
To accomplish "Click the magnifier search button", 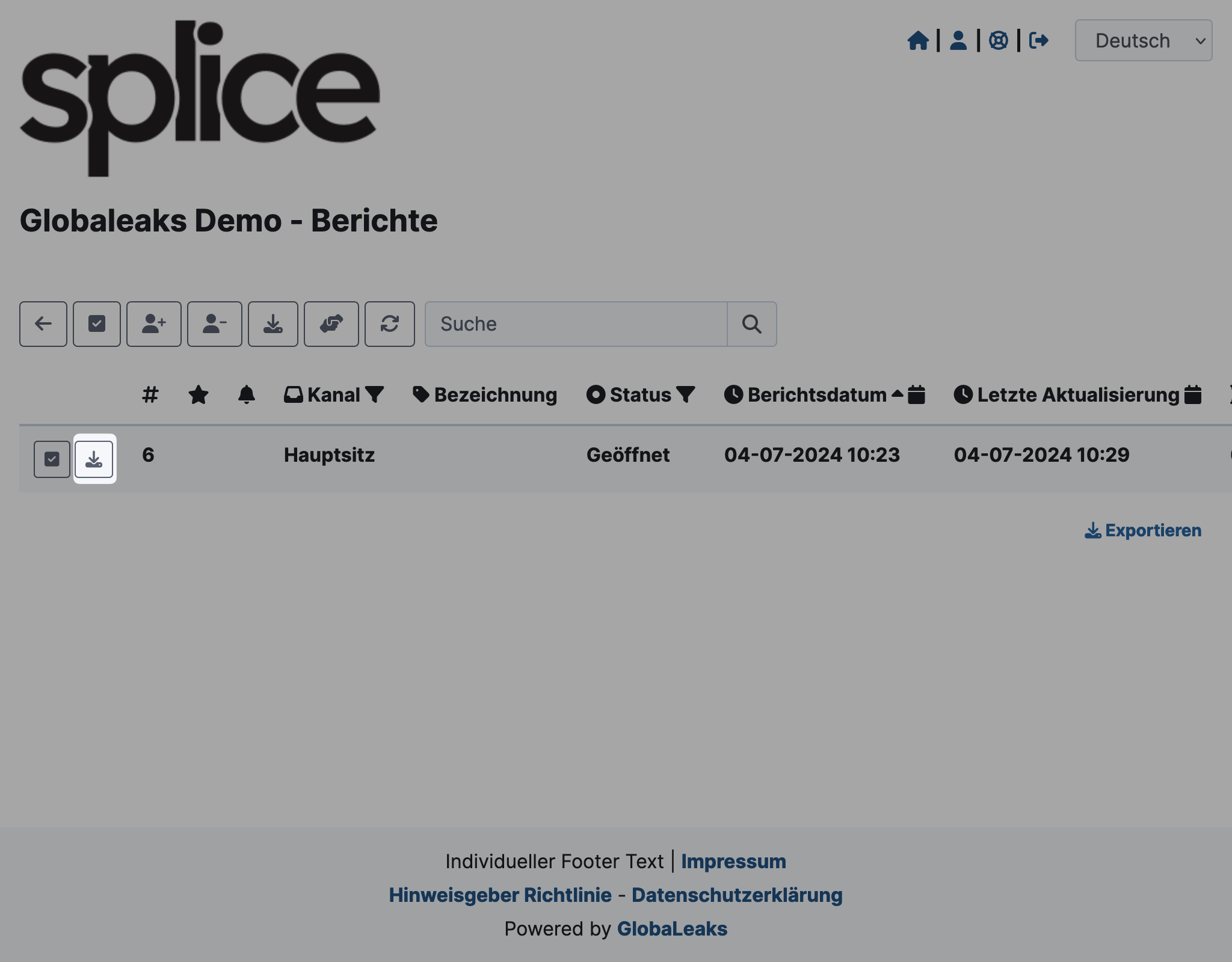I will [x=752, y=324].
